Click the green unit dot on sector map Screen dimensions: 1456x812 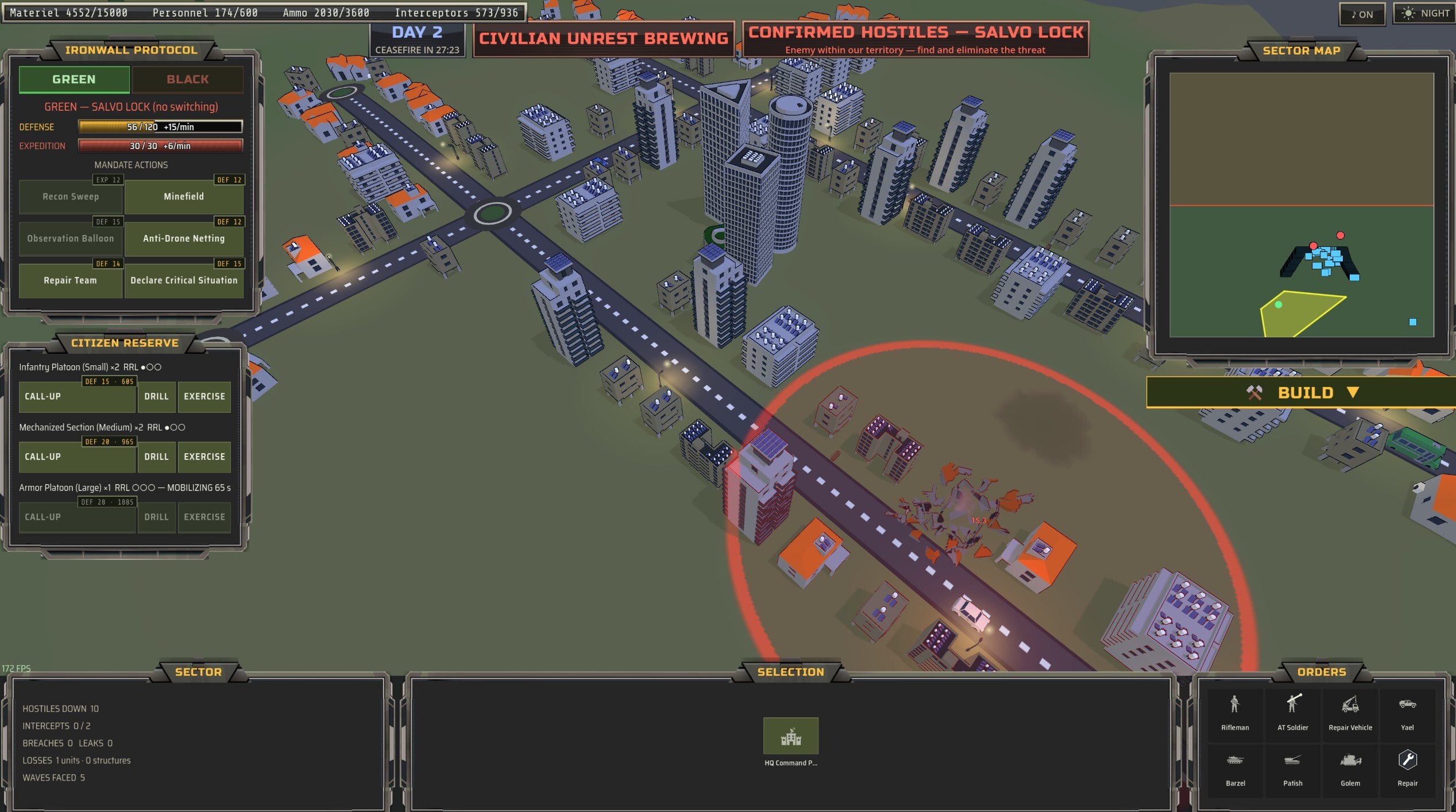coord(1279,305)
